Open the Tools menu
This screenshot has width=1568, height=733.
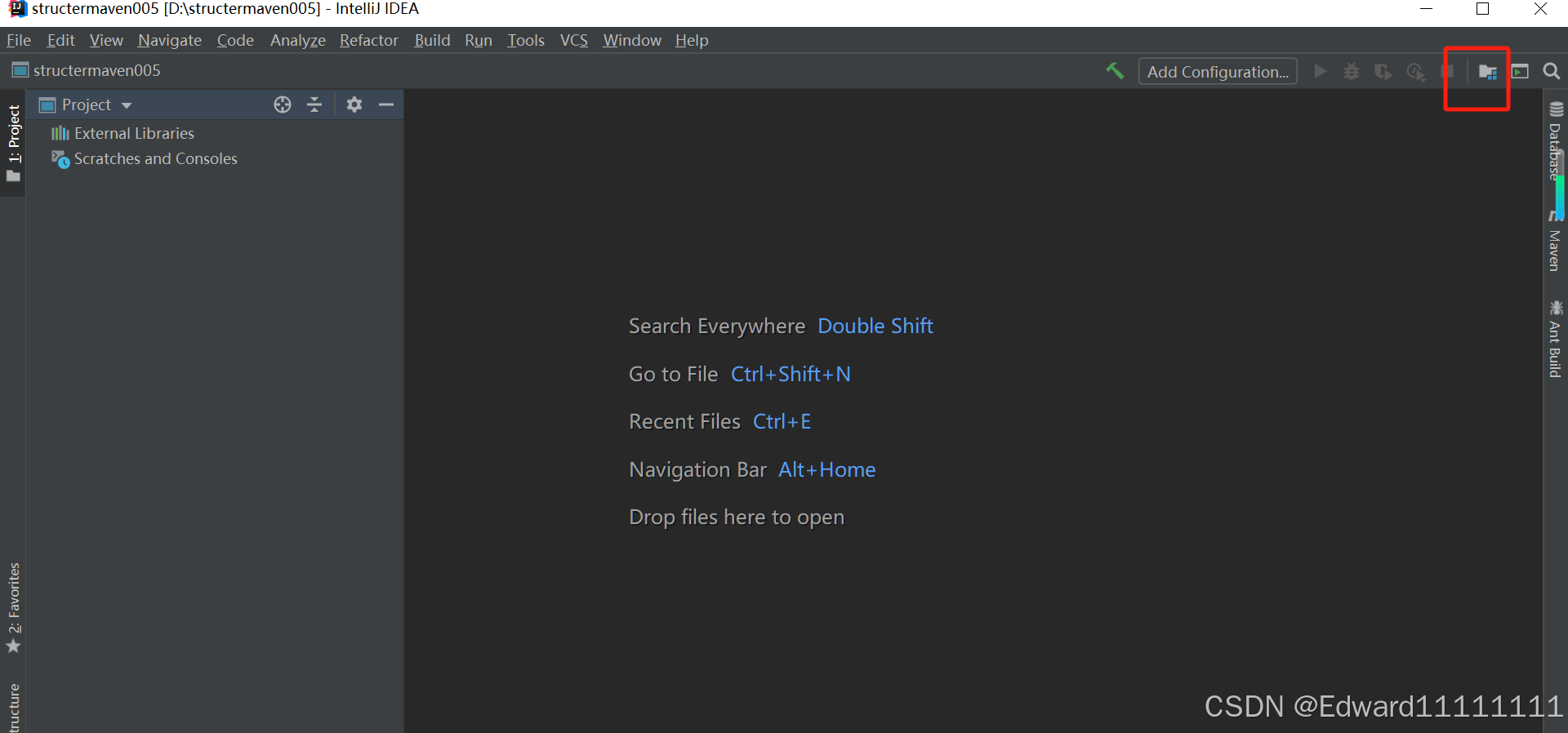point(526,40)
